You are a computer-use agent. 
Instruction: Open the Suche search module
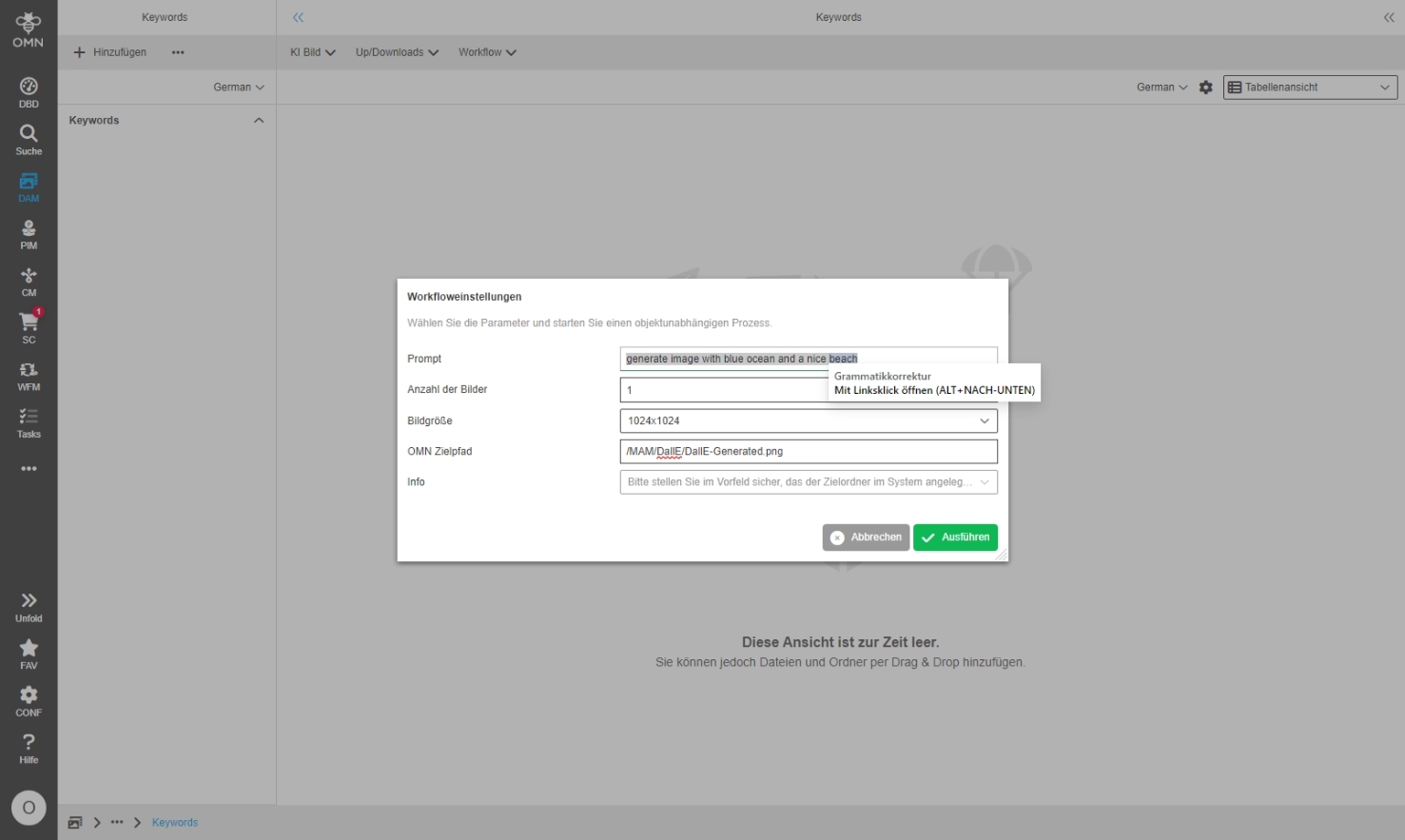(x=29, y=140)
